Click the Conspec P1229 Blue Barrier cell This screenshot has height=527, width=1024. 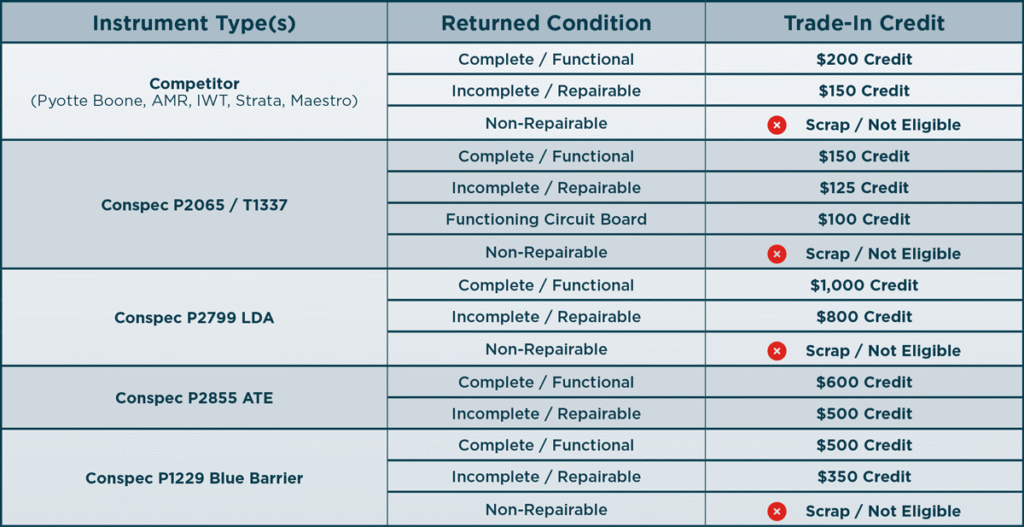(x=194, y=478)
